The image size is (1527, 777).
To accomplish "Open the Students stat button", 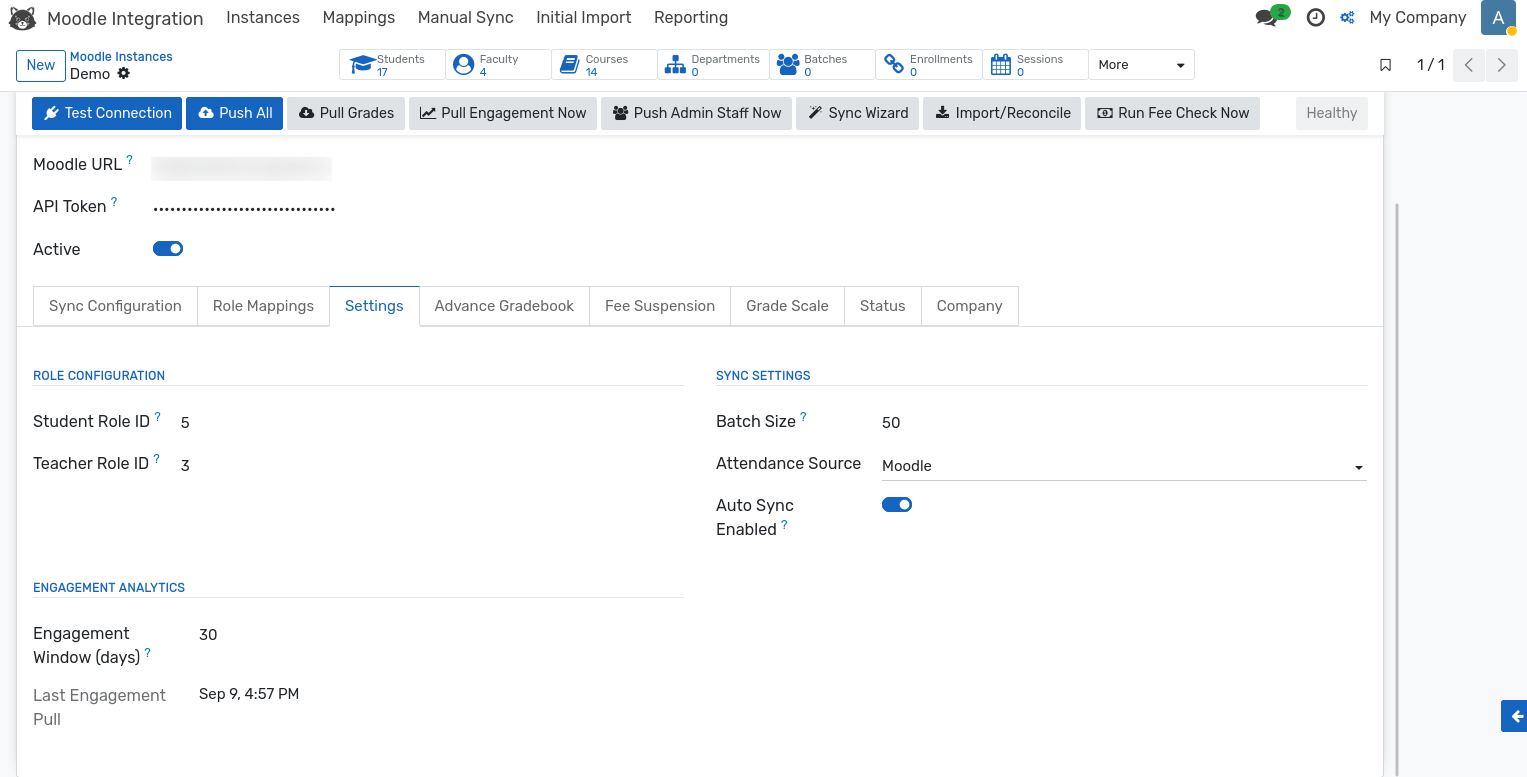I will point(392,65).
